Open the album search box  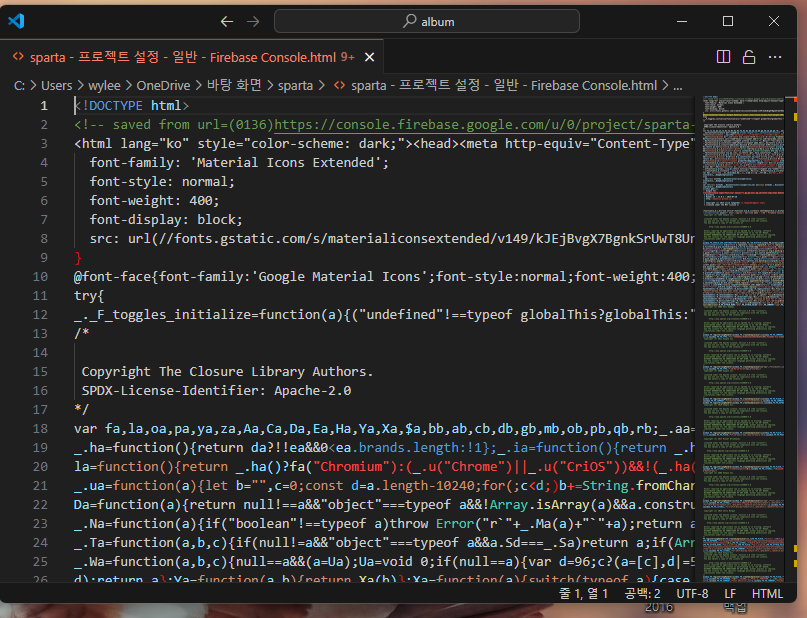click(x=427, y=22)
